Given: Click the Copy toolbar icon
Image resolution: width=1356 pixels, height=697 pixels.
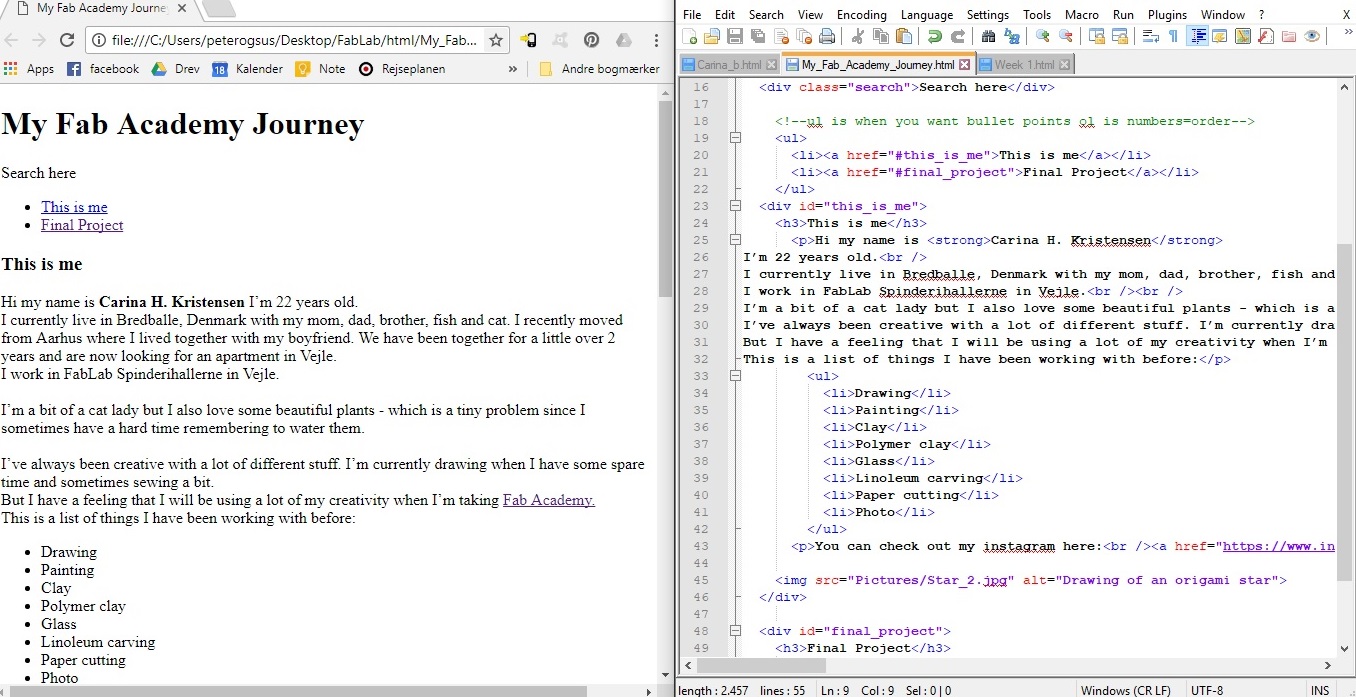Looking at the screenshot, I should click(x=880, y=37).
